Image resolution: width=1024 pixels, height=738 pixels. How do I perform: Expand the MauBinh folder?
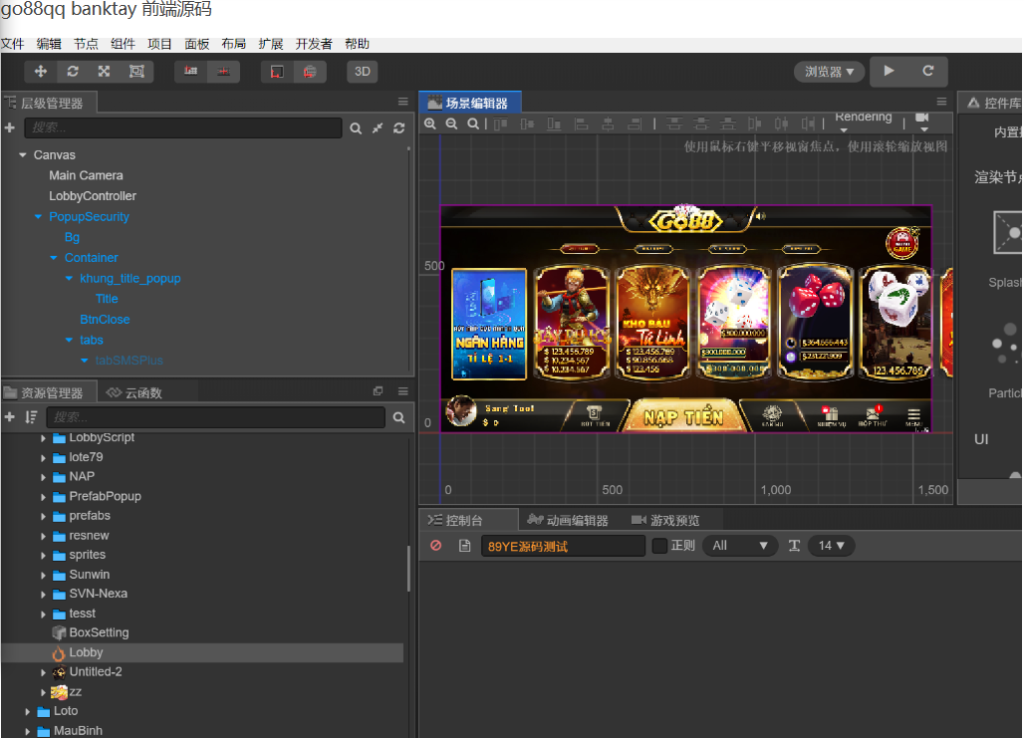pos(27,731)
